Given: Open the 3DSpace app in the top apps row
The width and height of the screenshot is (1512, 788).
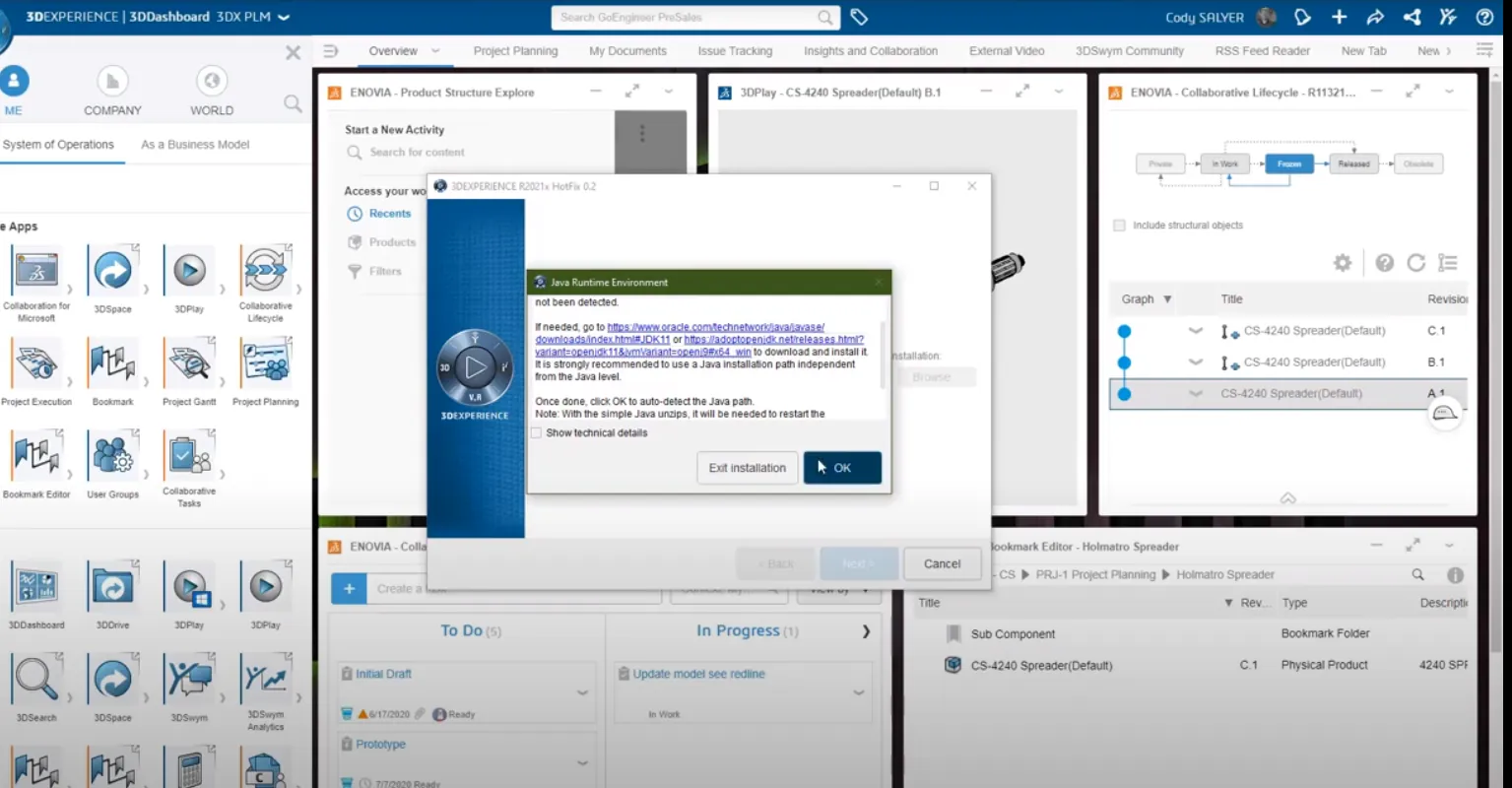Looking at the screenshot, I should pyautogui.click(x=112, y=271).
